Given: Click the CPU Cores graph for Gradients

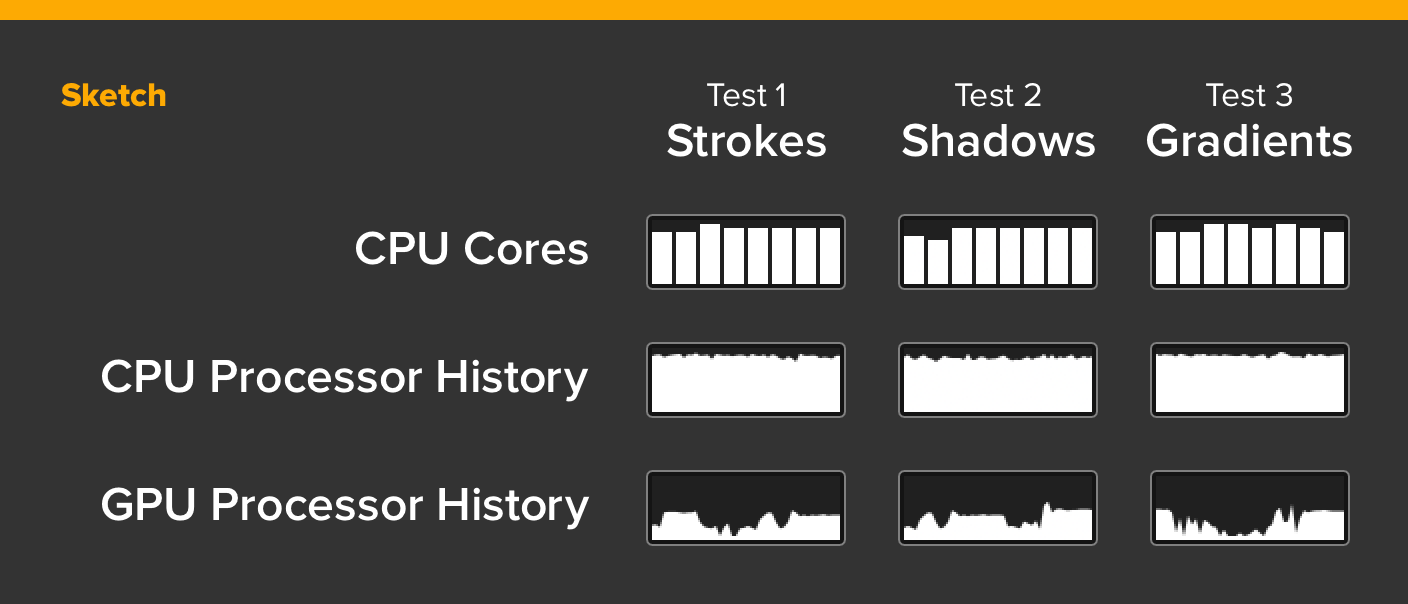Looking at the screenshot, I should coord(1250,252).
